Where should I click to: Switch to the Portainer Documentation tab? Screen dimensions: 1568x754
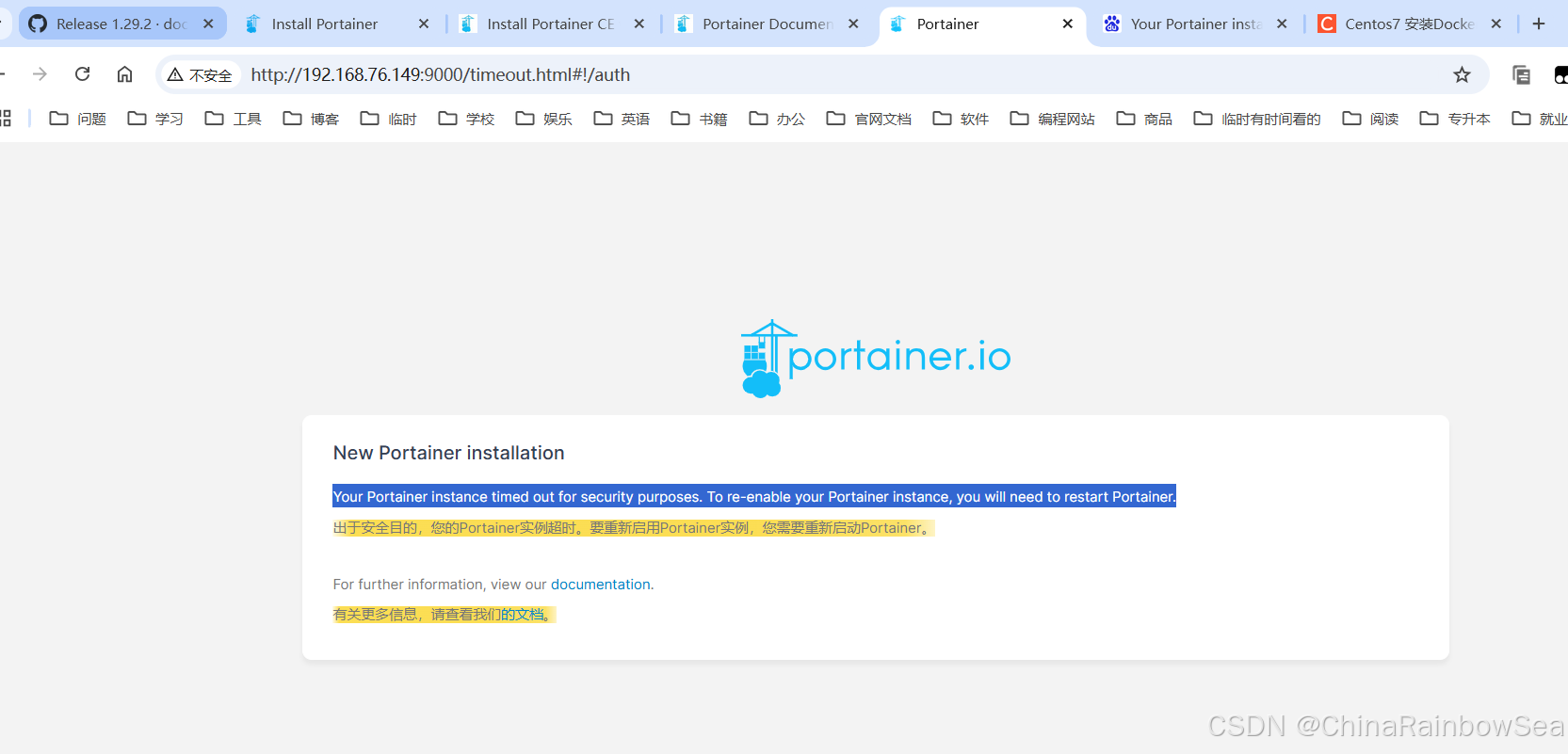pyautogui.click(x=767, y=24)
